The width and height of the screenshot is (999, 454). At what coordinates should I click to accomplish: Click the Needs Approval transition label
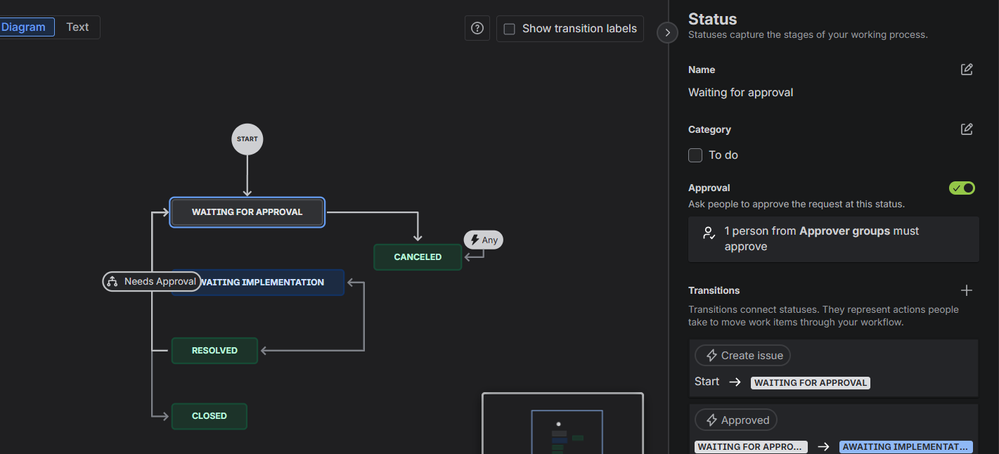coord(152,281)
